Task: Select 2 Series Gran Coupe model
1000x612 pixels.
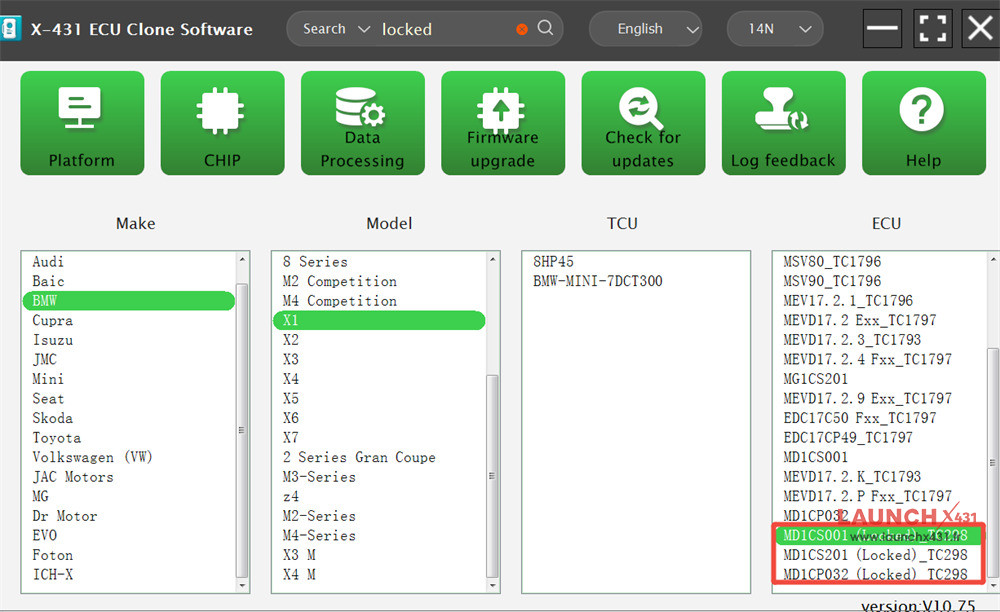Action: tap(379, 457)
